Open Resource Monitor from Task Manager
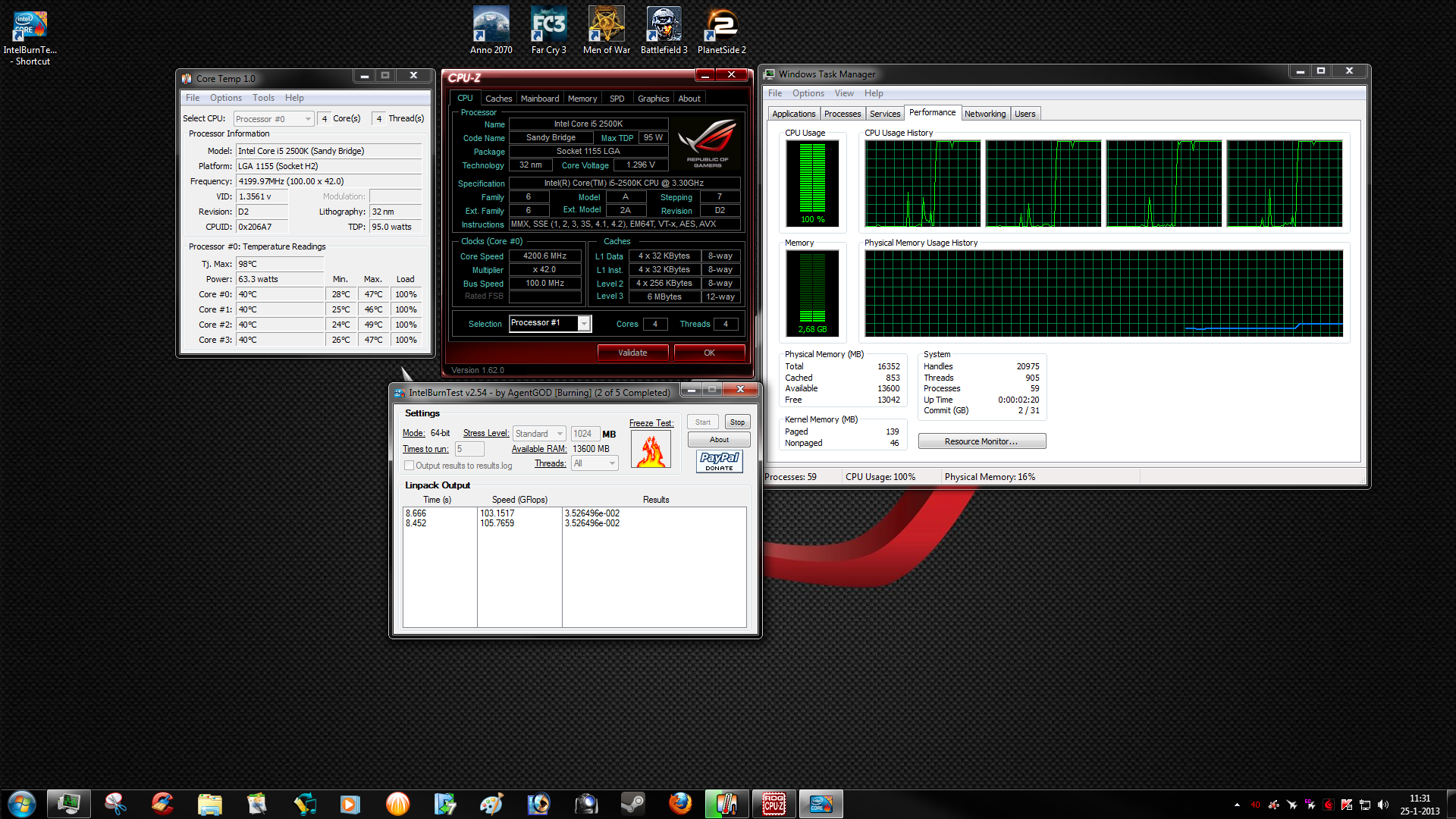This screenshot has width=1456, height=819. pos(981,441)
